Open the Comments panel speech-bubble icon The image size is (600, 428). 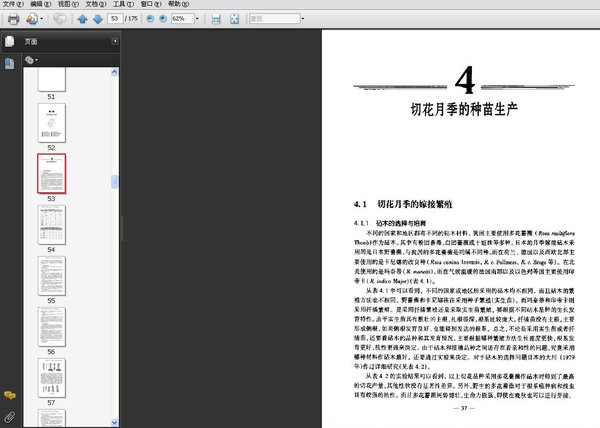click(10, 395)
